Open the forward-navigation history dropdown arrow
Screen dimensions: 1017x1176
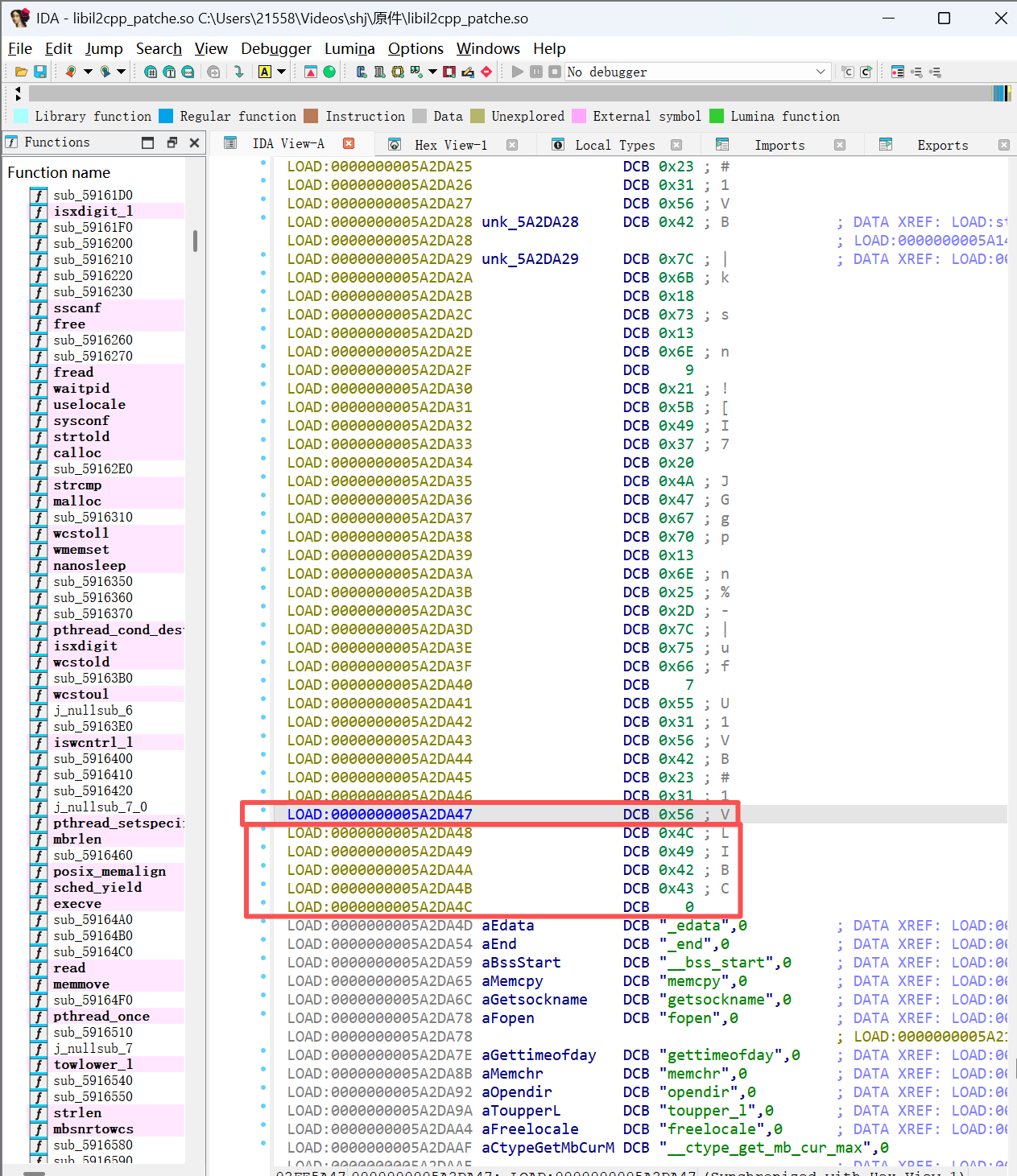pyautogui.click(x=121, y=72)
